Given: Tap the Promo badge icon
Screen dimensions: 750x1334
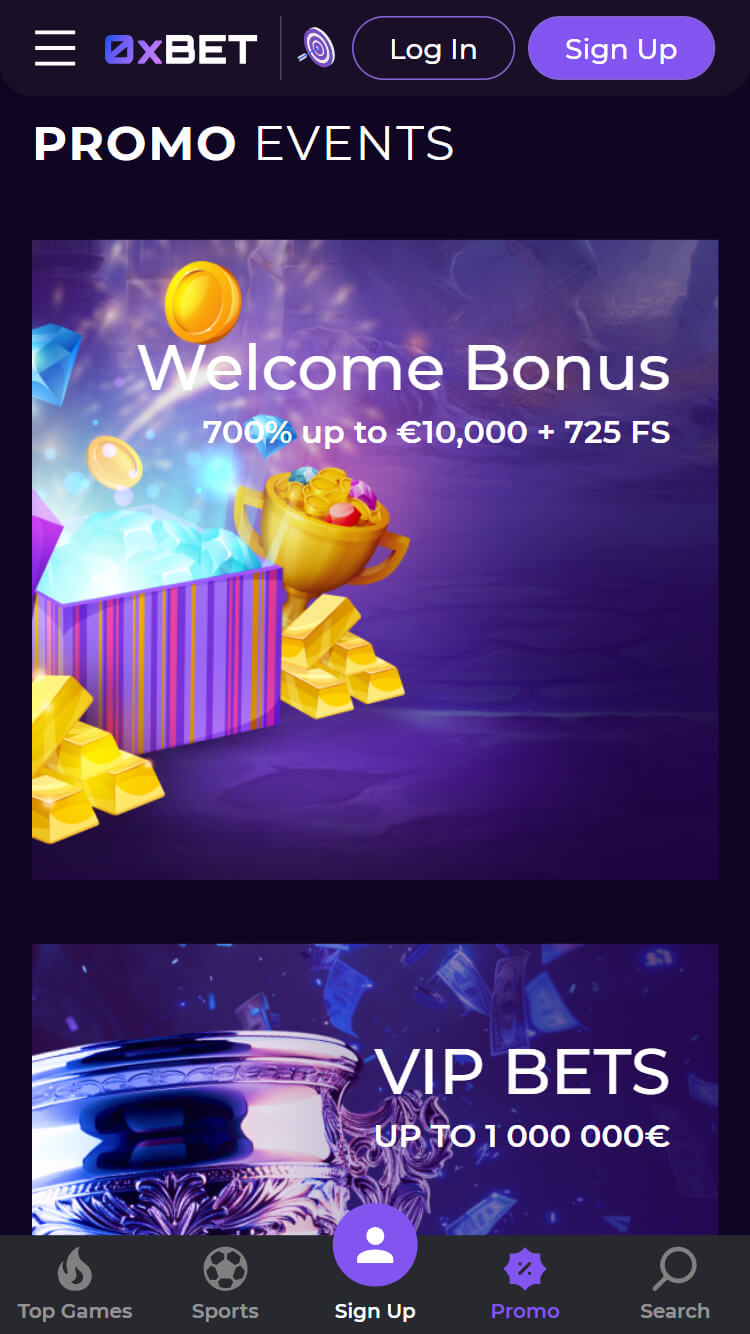Looking at the screenshot, I should pyautogui.click(x=525, y=1270).
